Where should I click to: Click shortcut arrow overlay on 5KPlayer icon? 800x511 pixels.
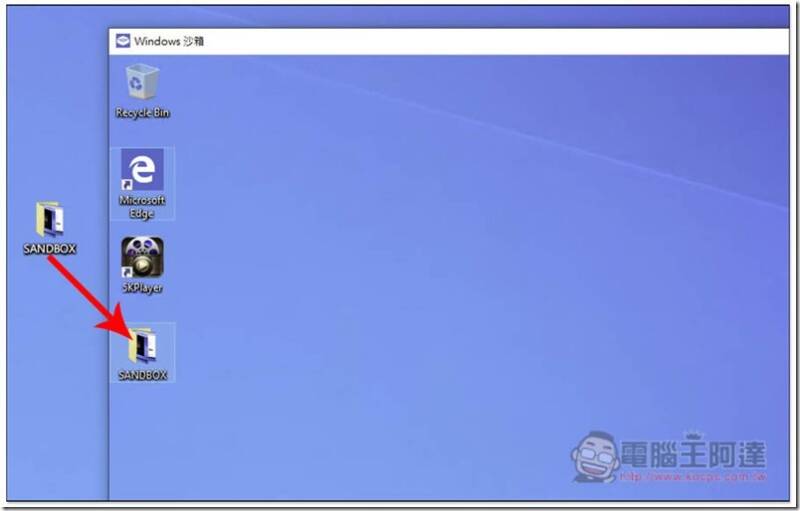[127, 272]
